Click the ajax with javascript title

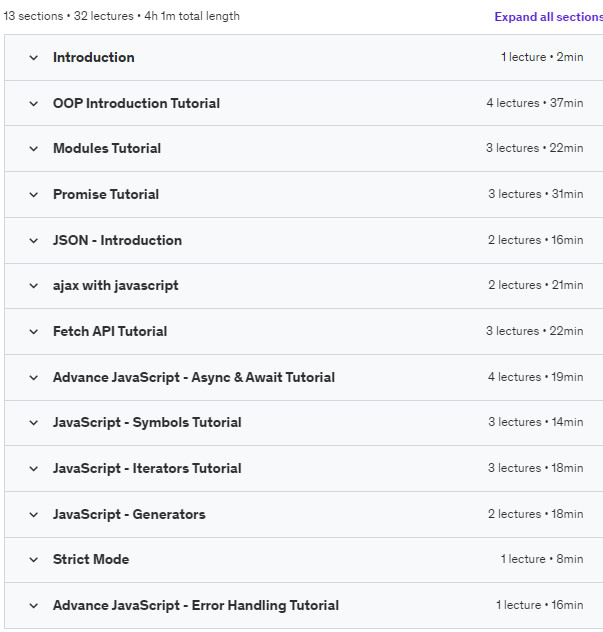click(x=115, y=286)
